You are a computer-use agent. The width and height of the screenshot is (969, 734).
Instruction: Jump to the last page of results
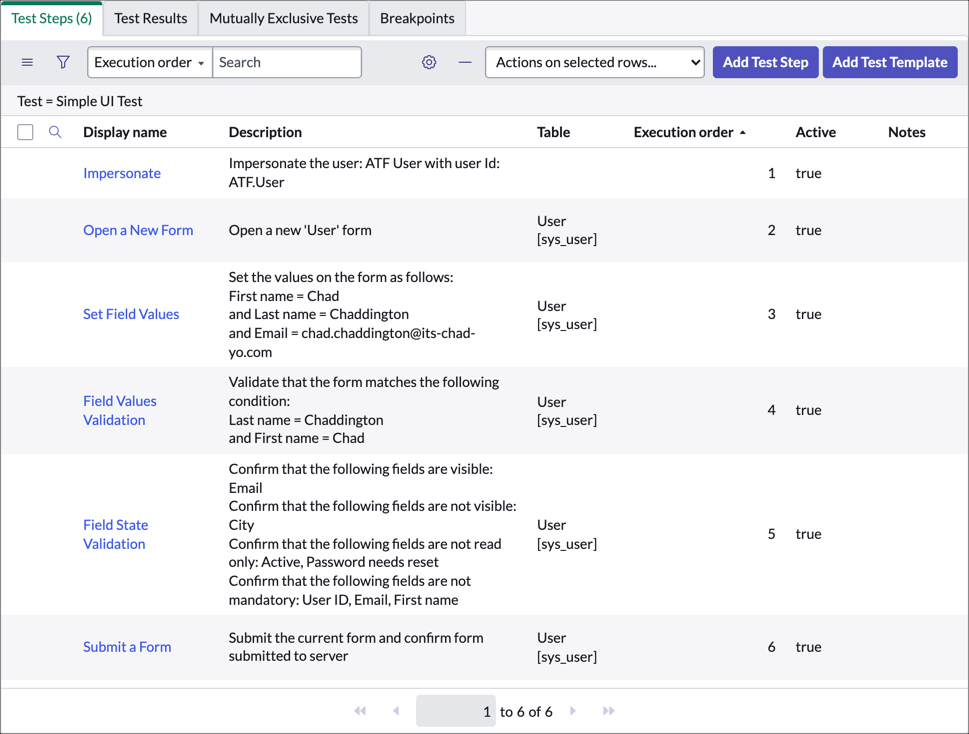point(608,710)
